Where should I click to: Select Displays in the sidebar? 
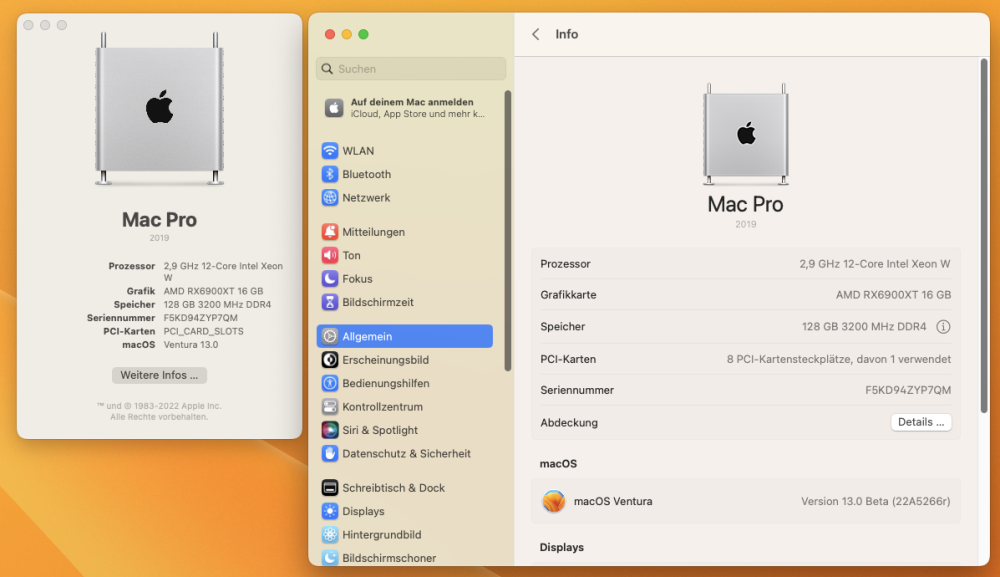[404, 511]
